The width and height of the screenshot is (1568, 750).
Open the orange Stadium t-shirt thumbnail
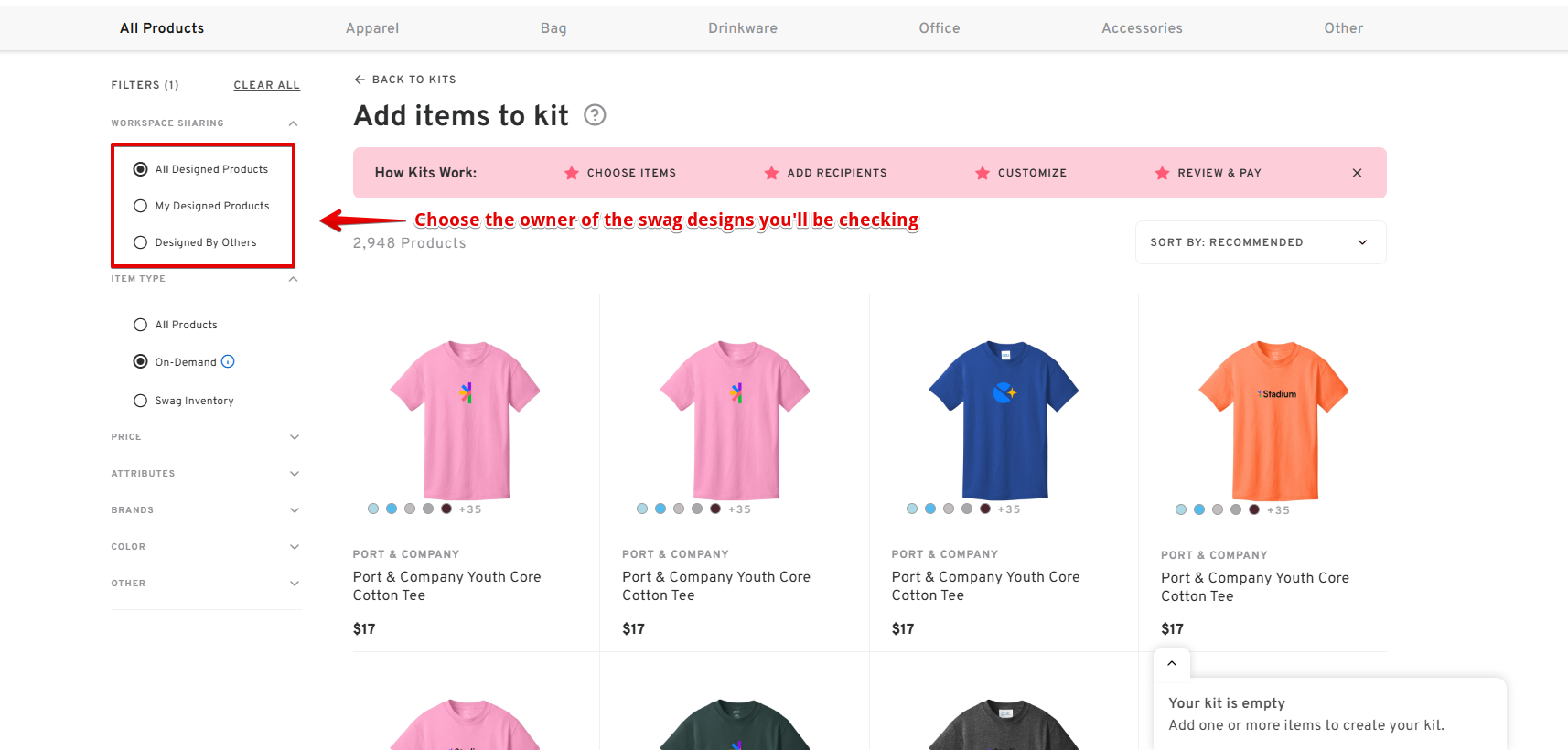click(1273, 421)
